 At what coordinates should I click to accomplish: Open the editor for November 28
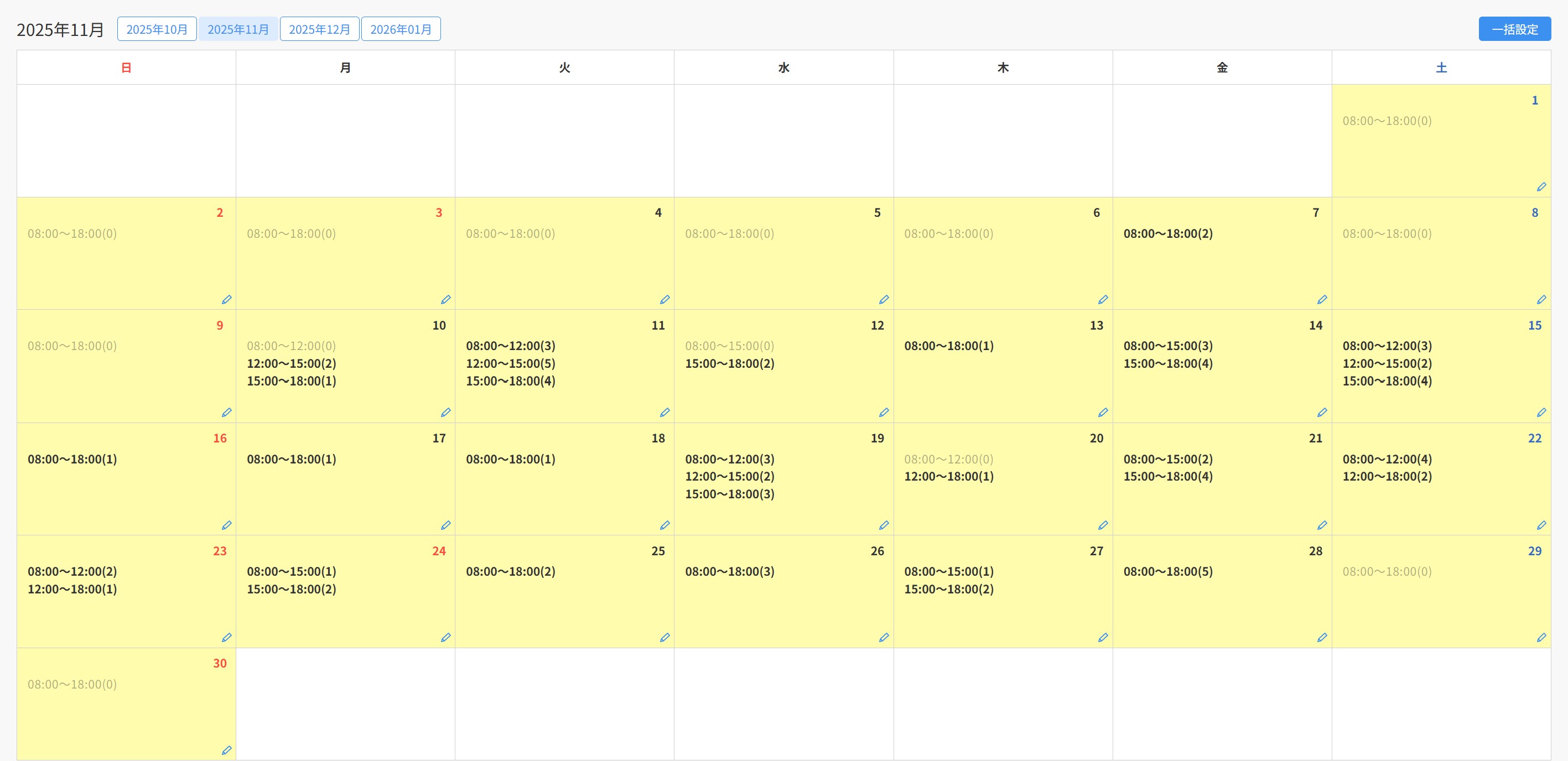pos(1322,638)
